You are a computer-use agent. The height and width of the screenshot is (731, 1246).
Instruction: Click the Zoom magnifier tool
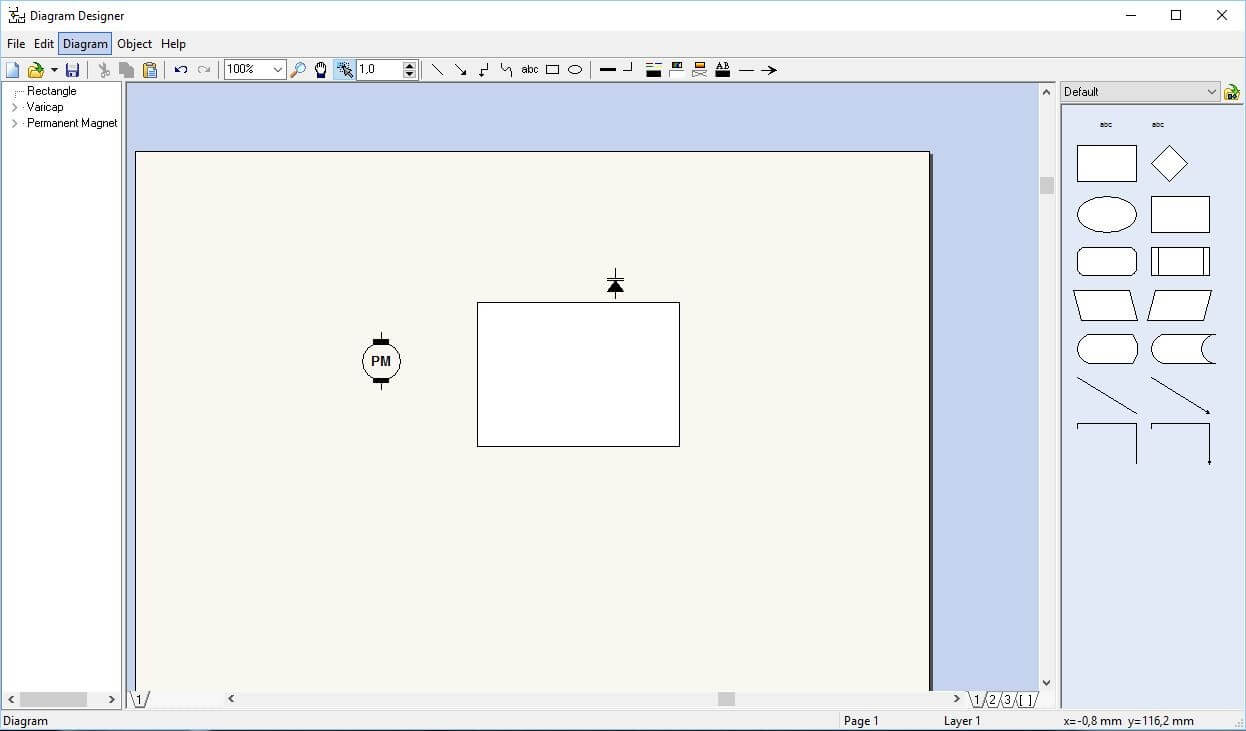click(298, 70)
